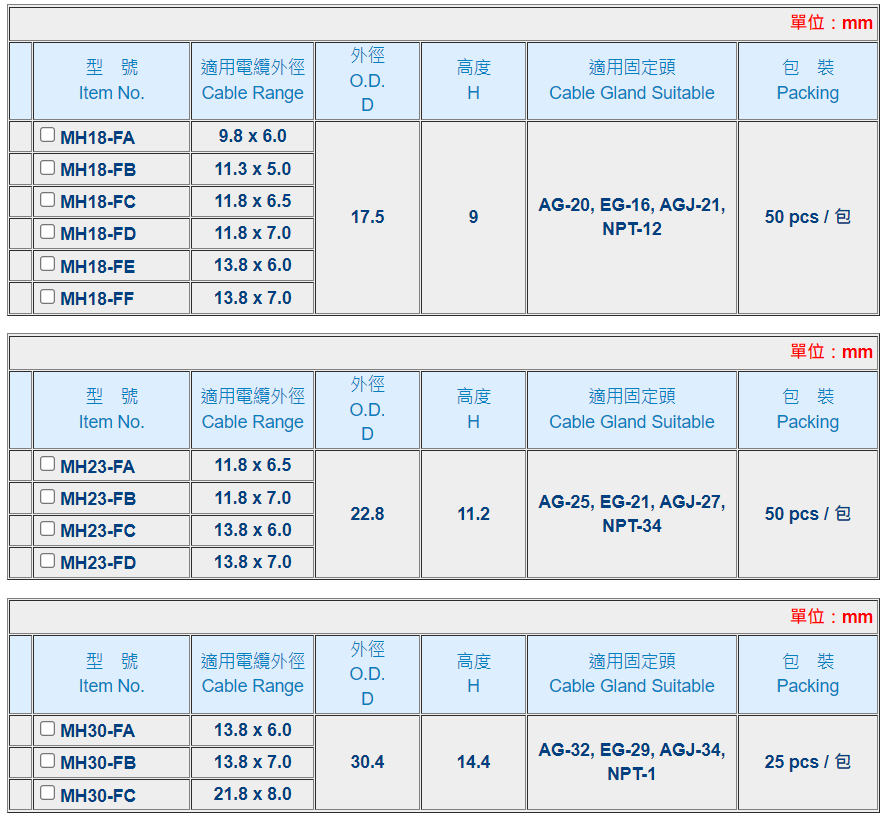Click the 9.8 x 6.0 cable range cell
Image resolution: width=885 pixels, height=817 pixels.
(252, 136)
